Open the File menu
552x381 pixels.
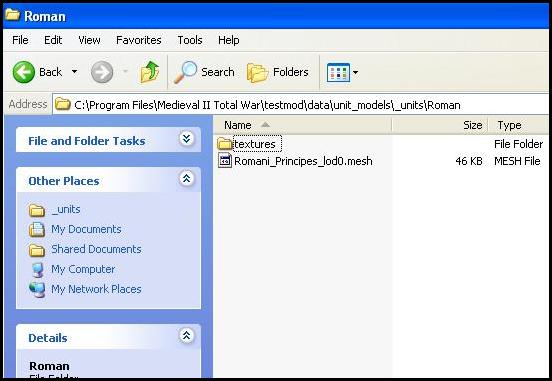click(20, 40)
